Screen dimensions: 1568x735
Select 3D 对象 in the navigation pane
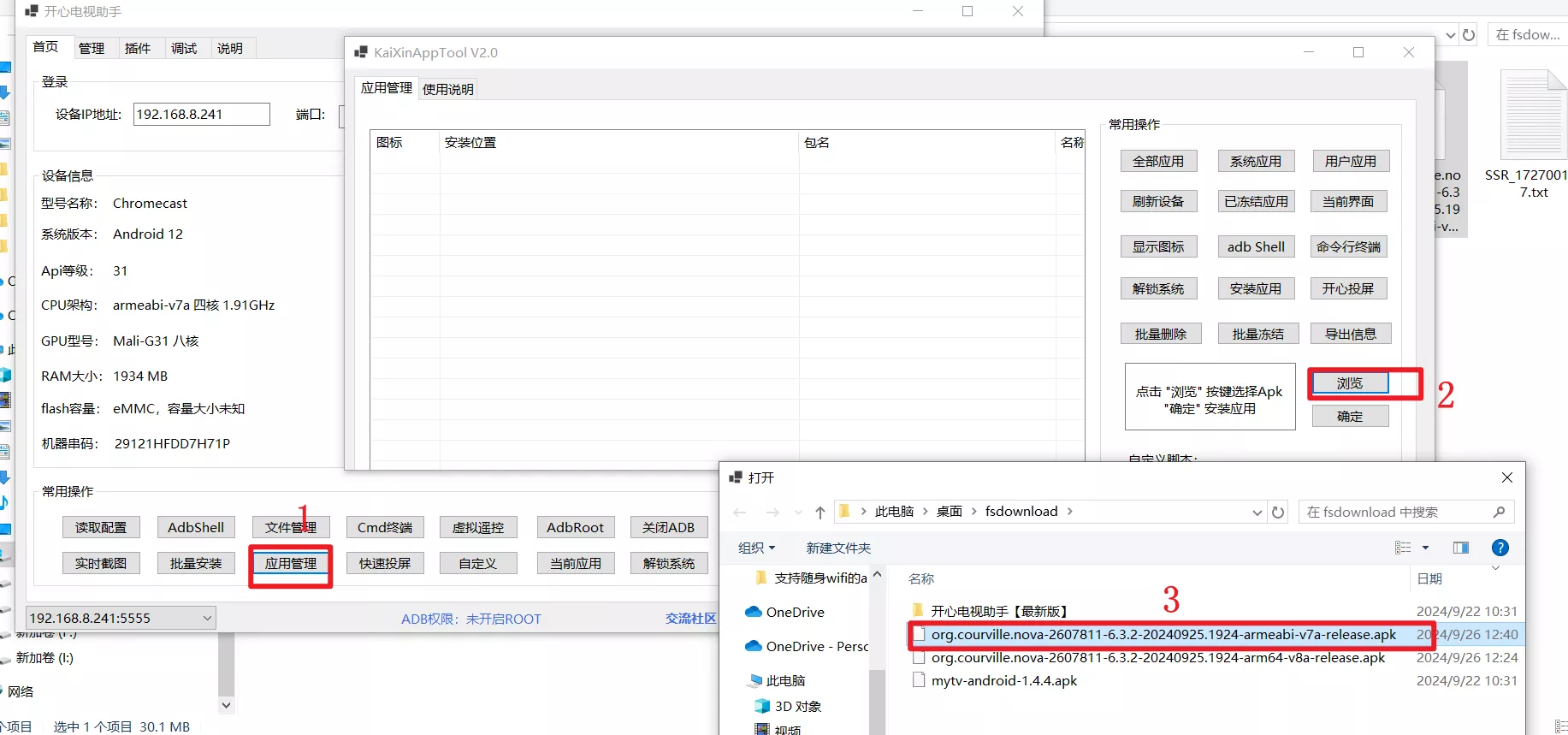[x=789, y=707]
